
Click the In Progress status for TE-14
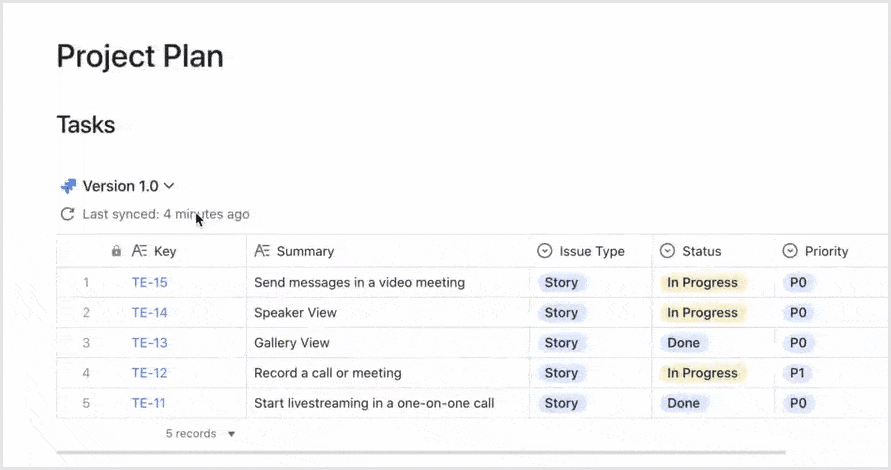[702, 313]
